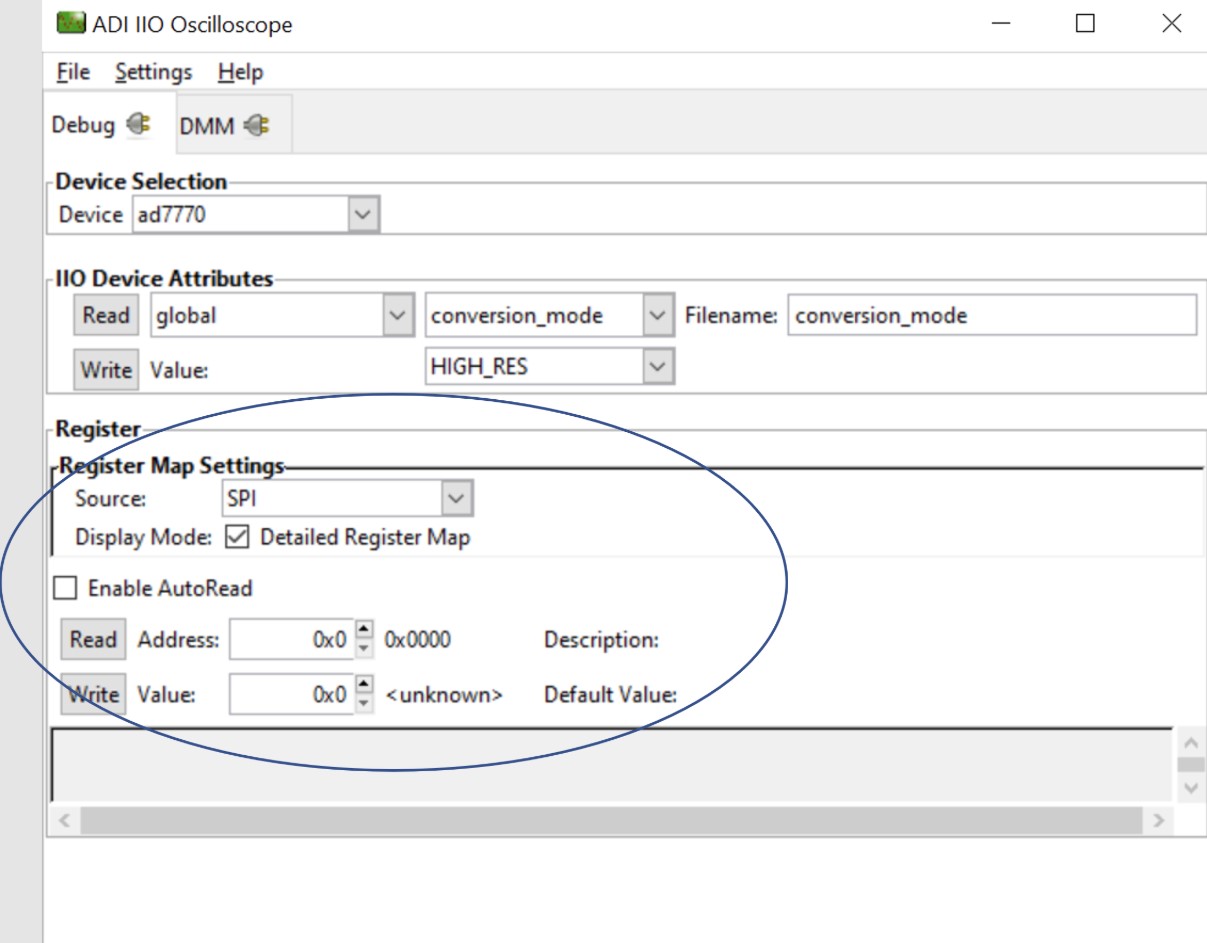
Task: Uncheck Detailed Register Map checkbox
Action: pos(237,537)
